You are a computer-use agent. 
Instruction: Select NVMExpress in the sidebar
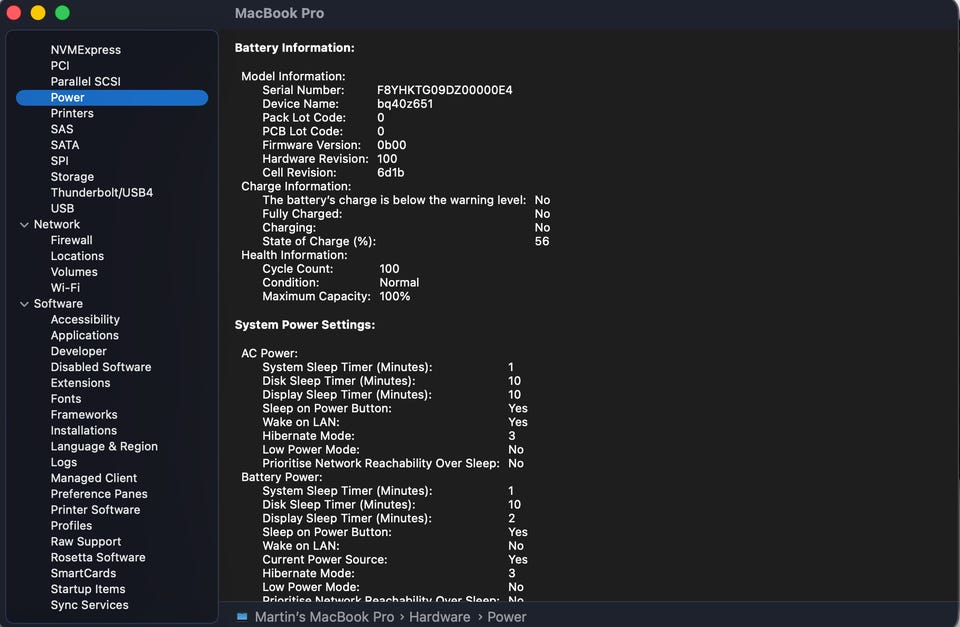point(86,50)
